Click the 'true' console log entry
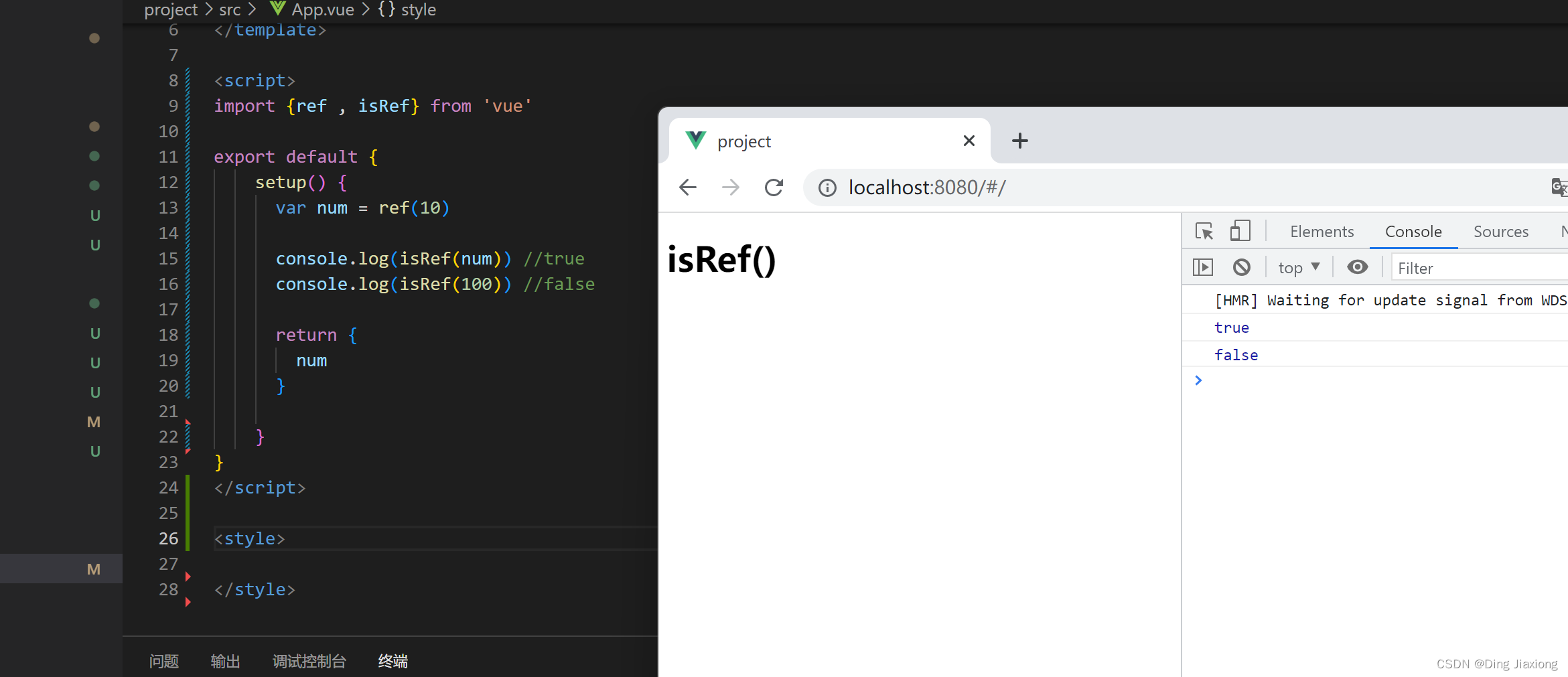 [1232, 327]
